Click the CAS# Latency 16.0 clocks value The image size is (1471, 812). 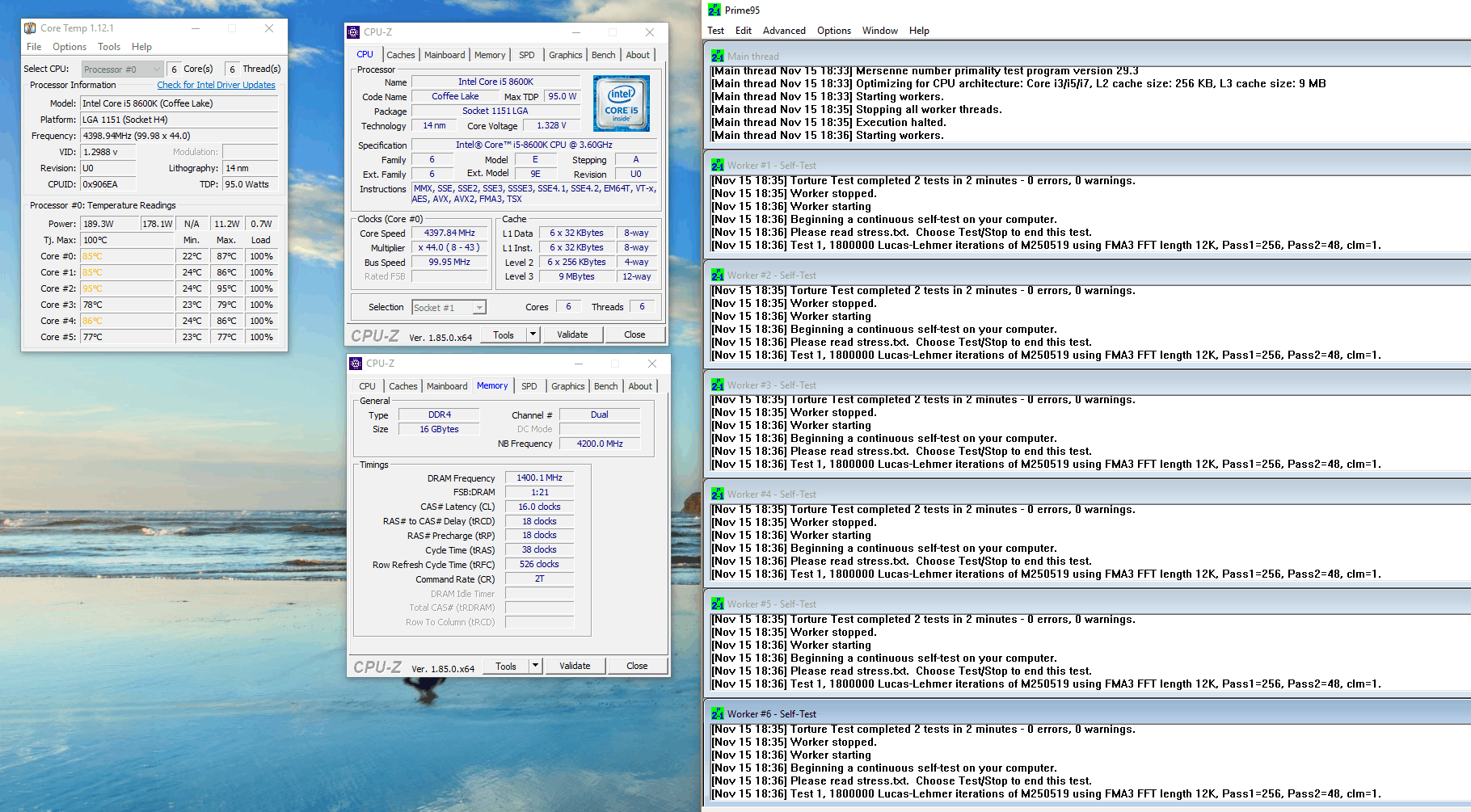pos(539,507)
